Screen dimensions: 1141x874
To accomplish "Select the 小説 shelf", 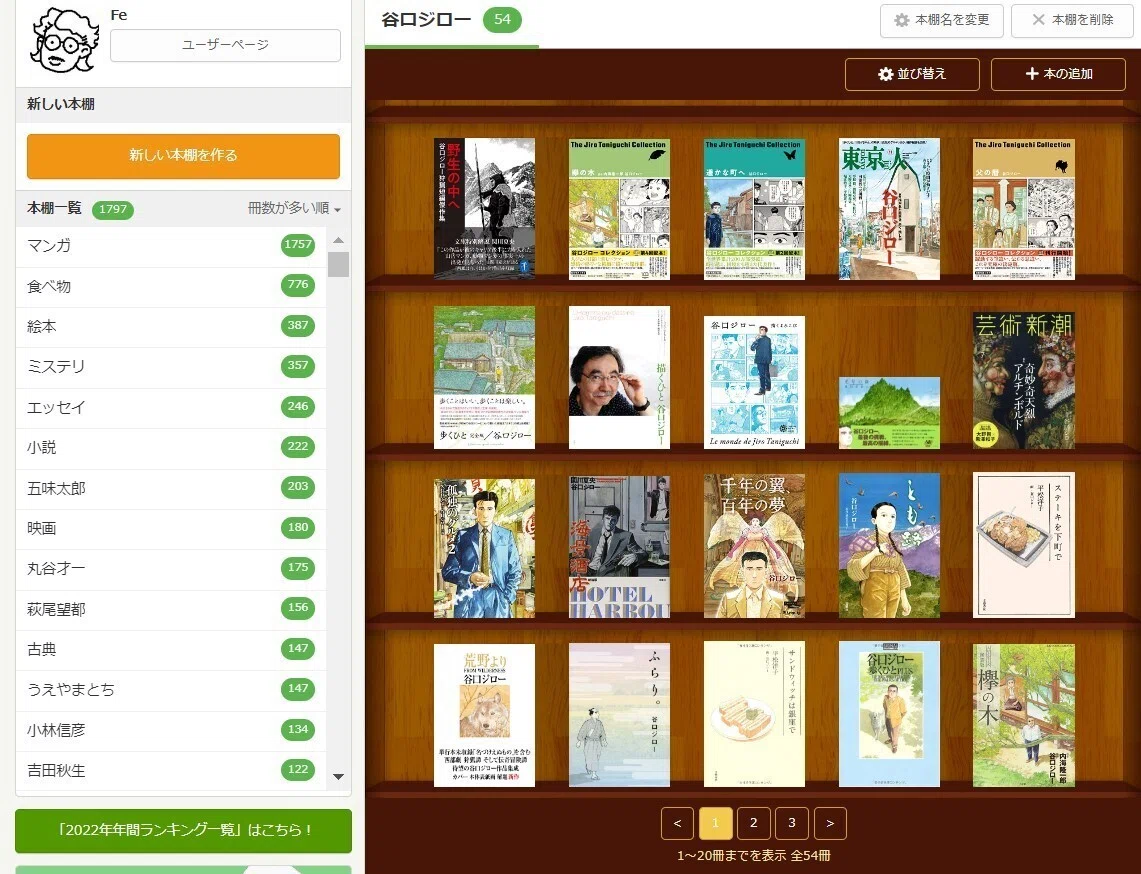I will (x=171, y=448).
